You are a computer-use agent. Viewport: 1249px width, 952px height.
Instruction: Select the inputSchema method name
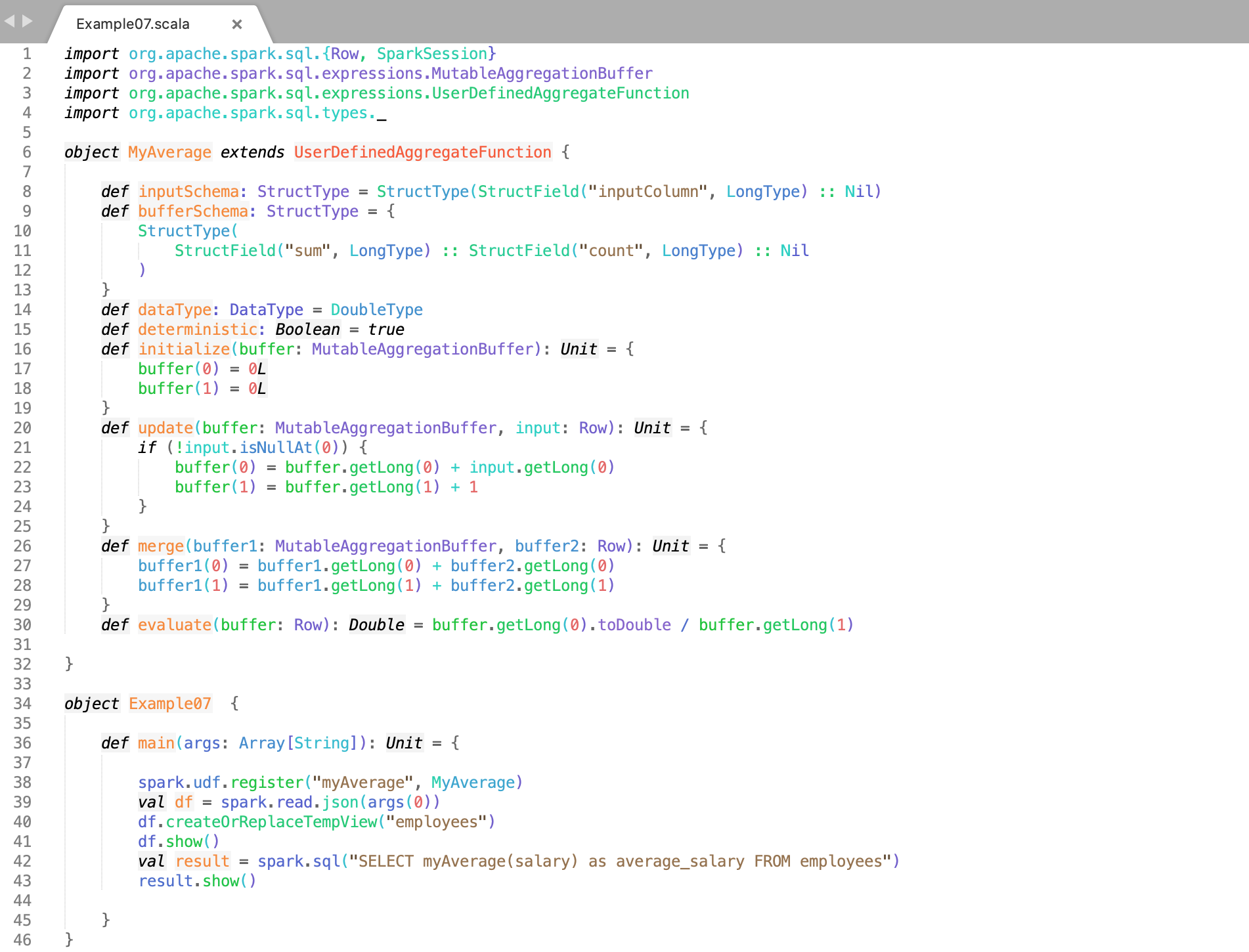tap(187, 191)
